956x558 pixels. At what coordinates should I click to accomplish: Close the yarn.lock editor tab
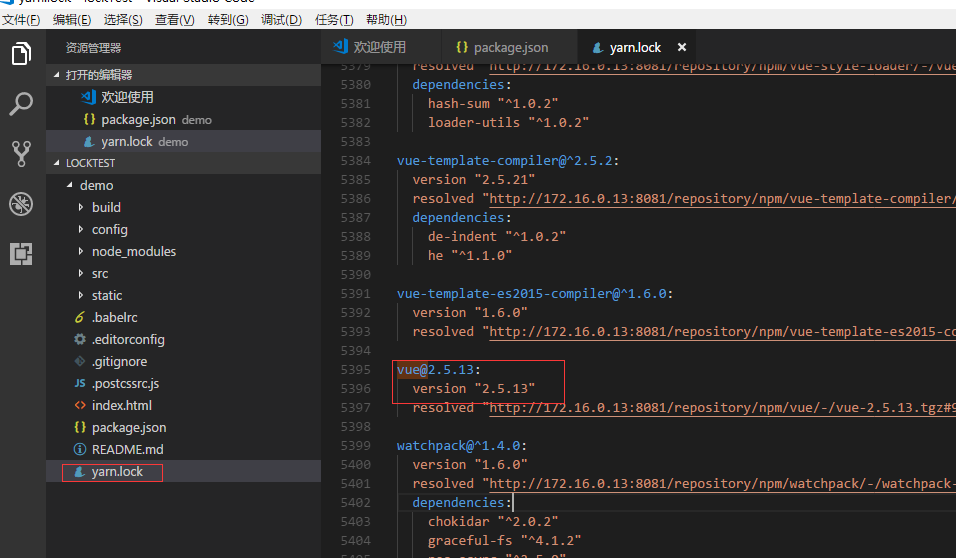[x=682, y=47]
